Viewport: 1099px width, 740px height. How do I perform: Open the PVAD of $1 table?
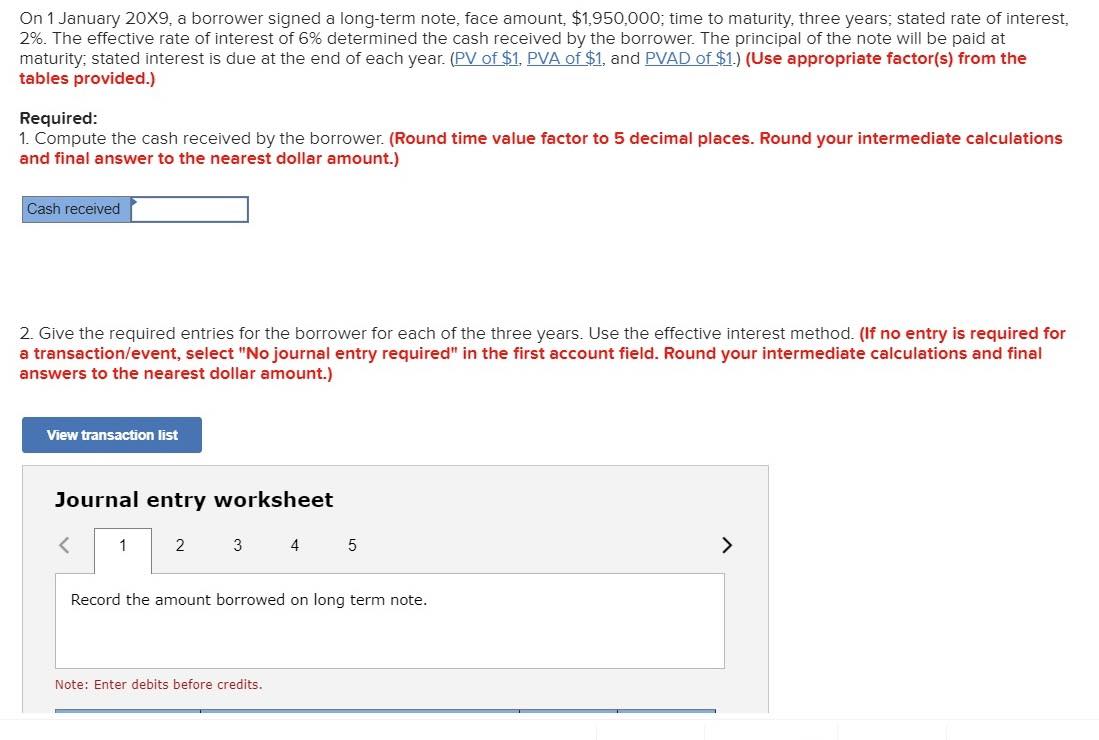(x=688, y=58)
